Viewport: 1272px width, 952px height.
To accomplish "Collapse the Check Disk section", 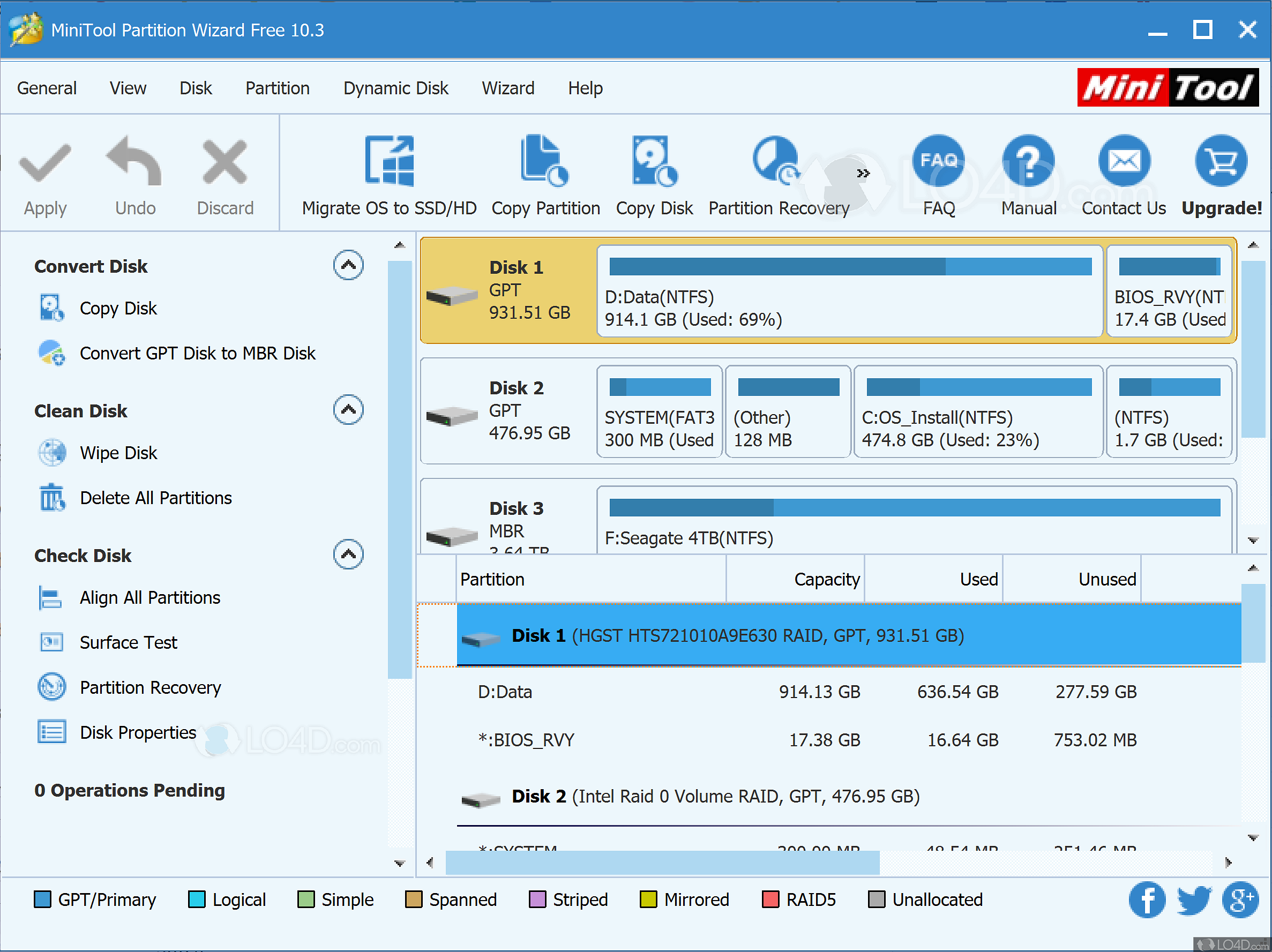I will click(348, 555).
